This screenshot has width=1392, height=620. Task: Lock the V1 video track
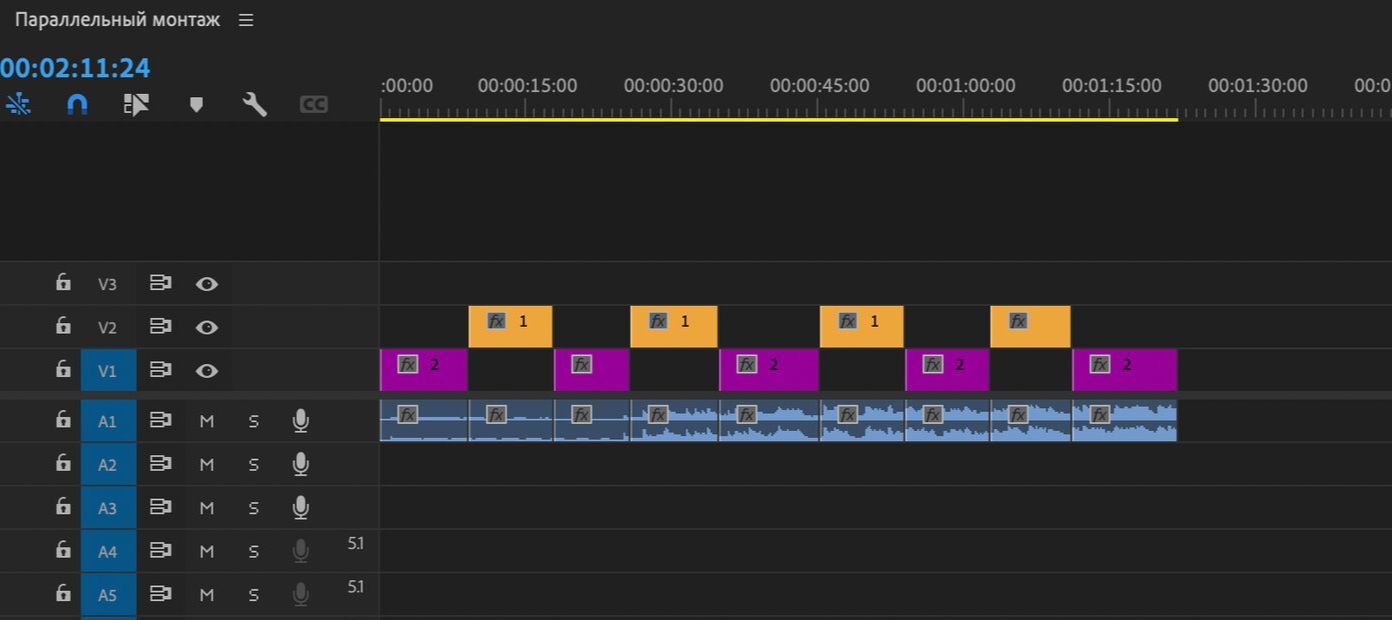point(63,369)
